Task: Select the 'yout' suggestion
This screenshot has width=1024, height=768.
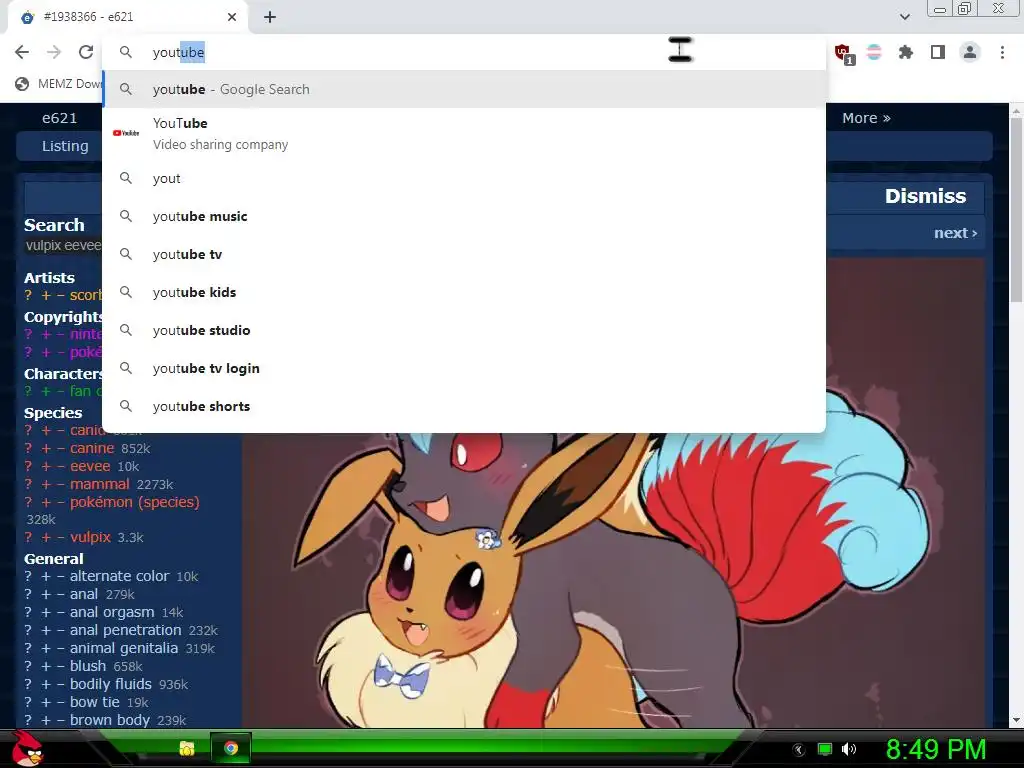Action: [x=464, y=178]
